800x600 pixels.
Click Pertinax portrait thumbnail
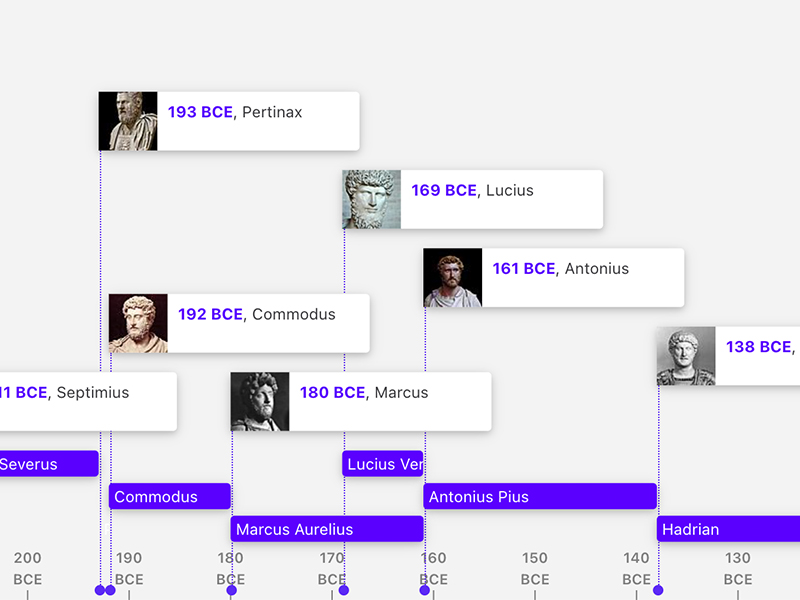pos(128,121)
